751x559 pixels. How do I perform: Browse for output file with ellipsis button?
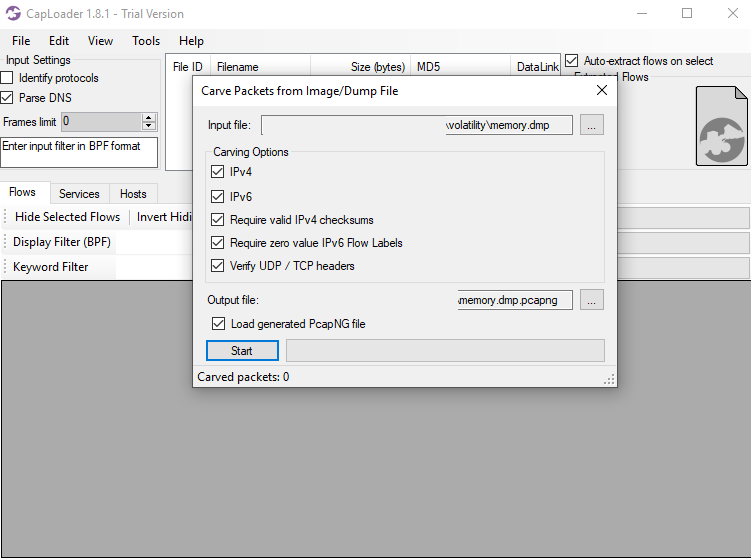592,300
